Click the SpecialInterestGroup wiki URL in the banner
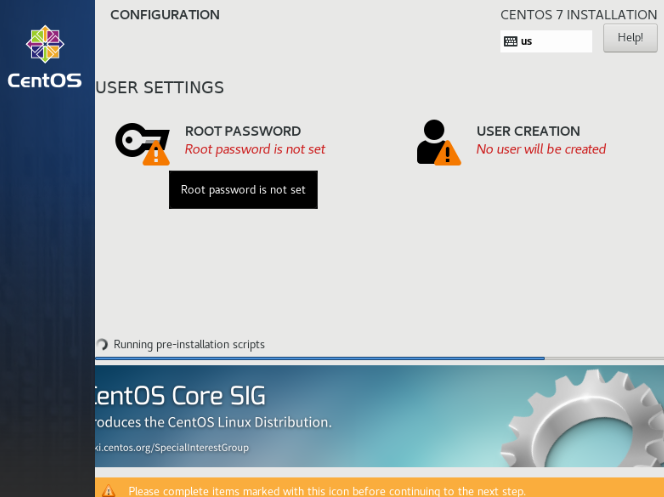 pos(172,447)
